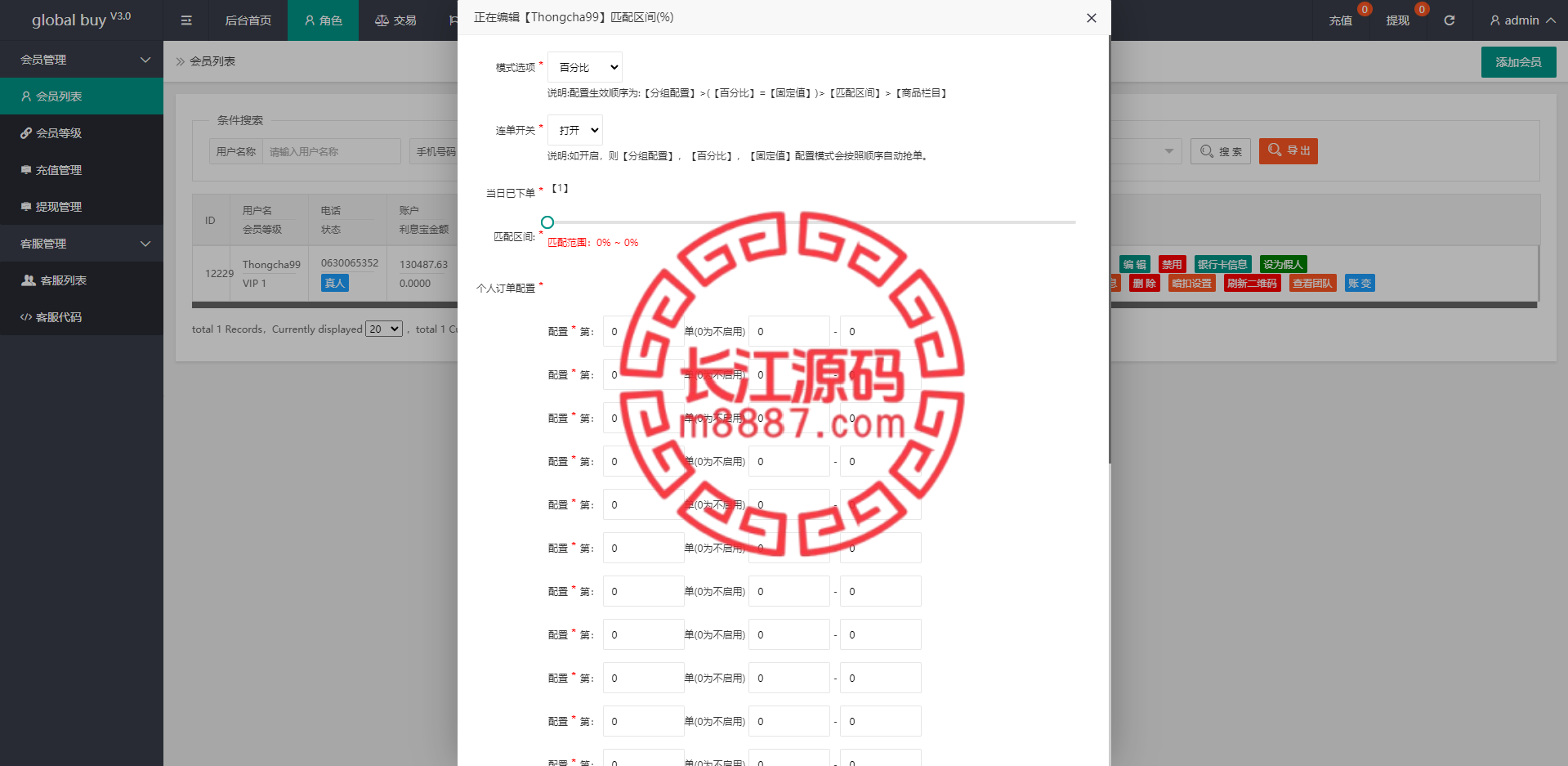Screen dimensions: 1568x766
Task: Click the 刷新二维码 button
Action: (1252, 283)
